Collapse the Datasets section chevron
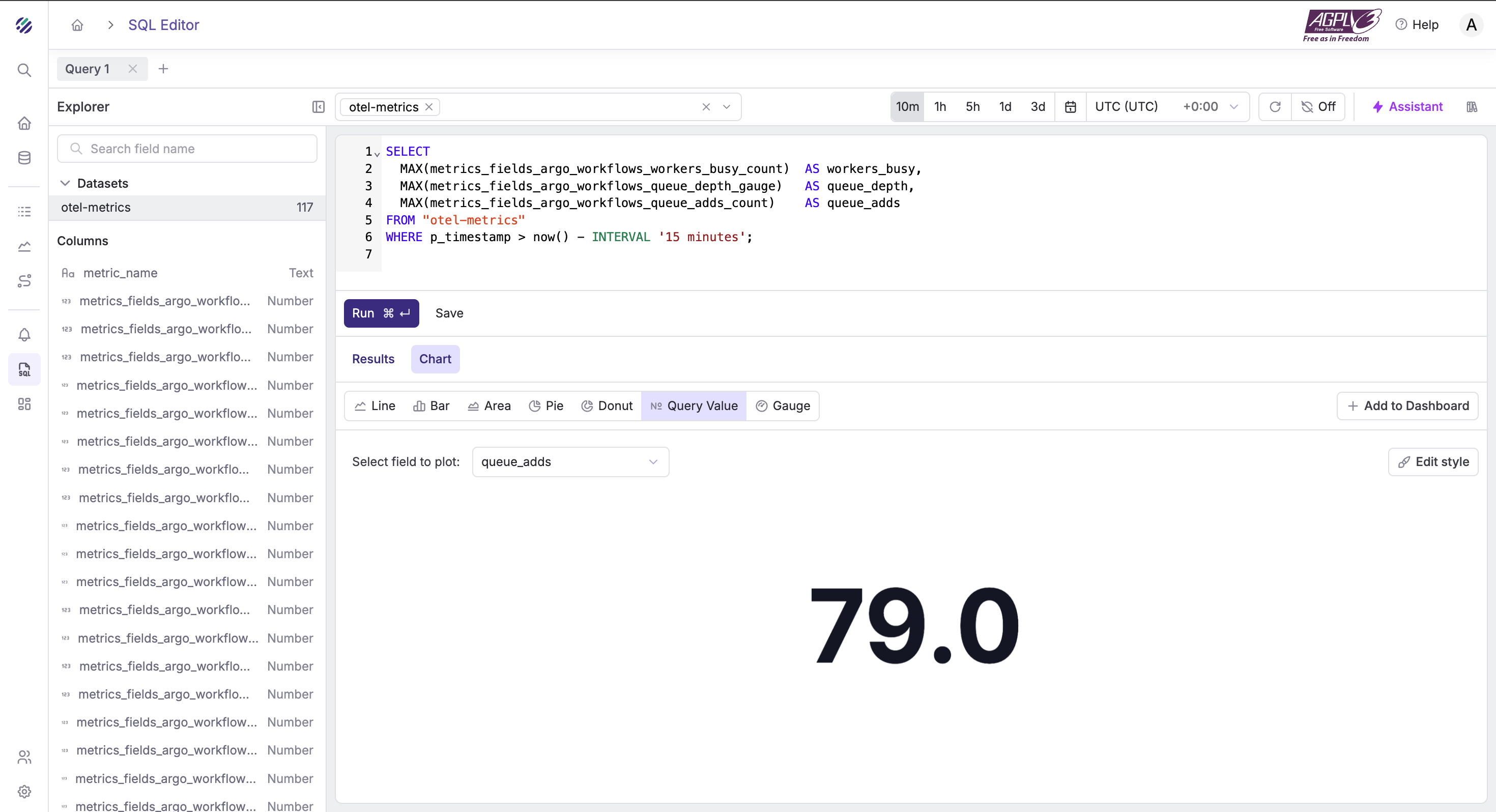The width and height of the screenshot is (1496, 812). (65, 184)
